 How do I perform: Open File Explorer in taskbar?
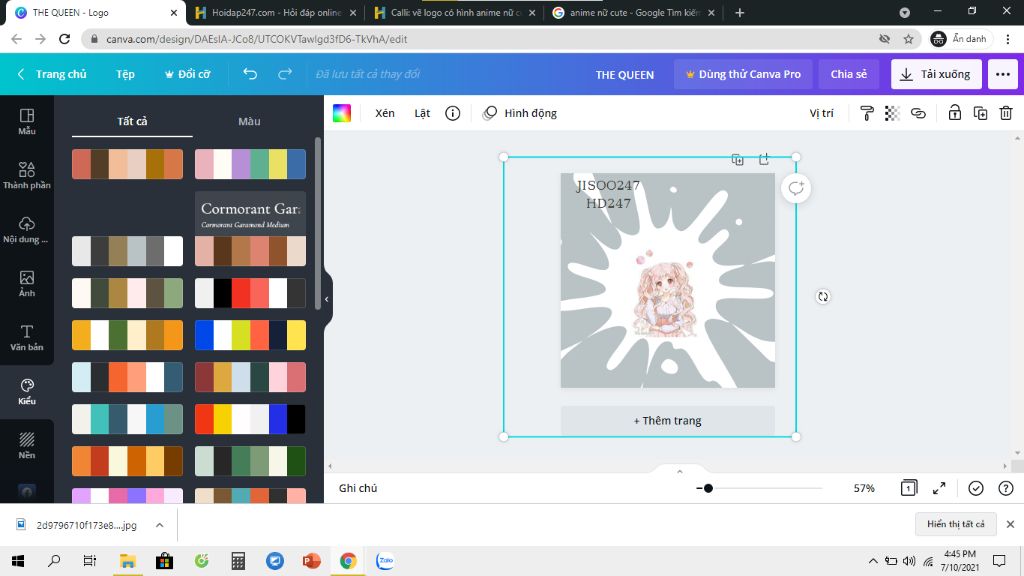[x=127, y=560]
